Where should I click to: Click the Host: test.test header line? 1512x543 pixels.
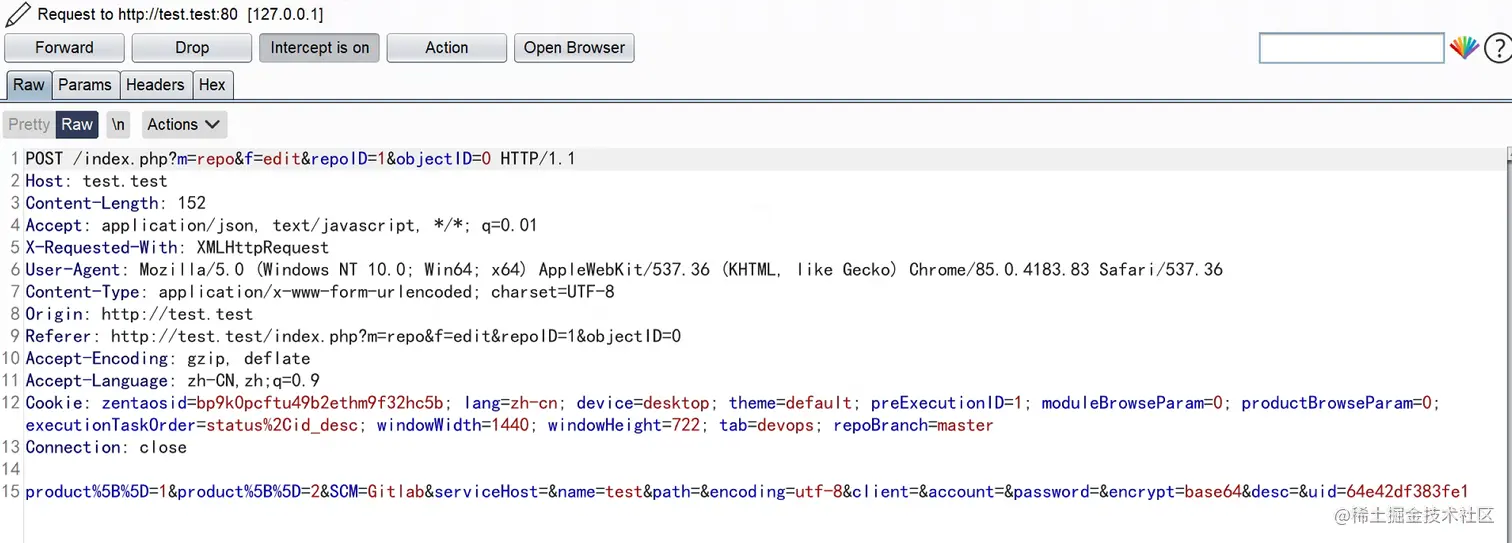tap(96, 181)
